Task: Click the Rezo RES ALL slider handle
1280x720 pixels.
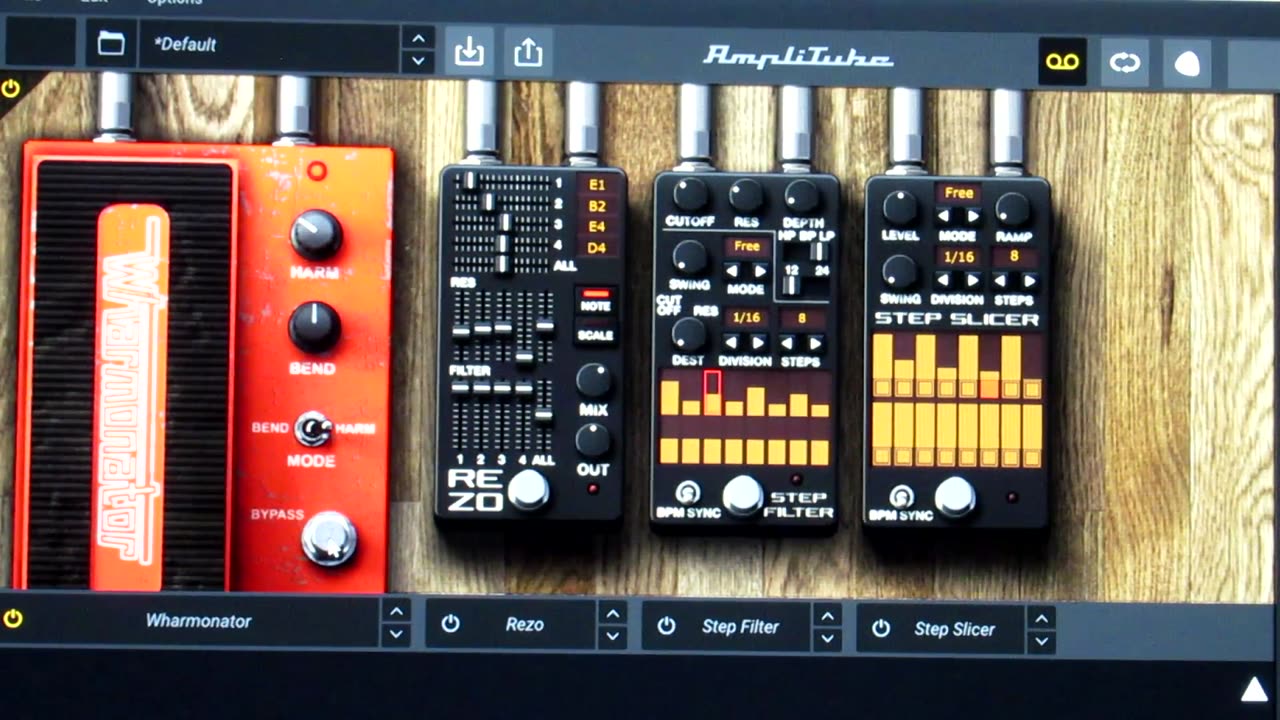Action: pyautogui.click(x=545, y=326)
